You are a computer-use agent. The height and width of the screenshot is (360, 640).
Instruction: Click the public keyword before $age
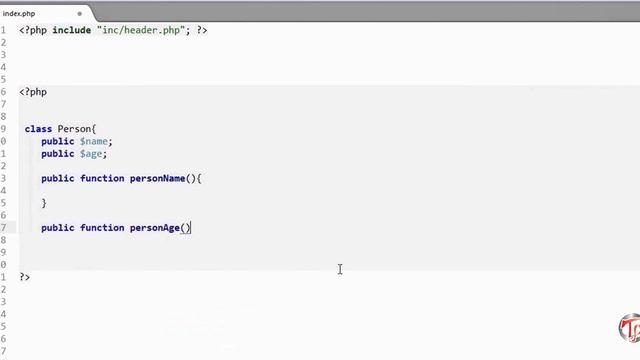click(58, 154)
